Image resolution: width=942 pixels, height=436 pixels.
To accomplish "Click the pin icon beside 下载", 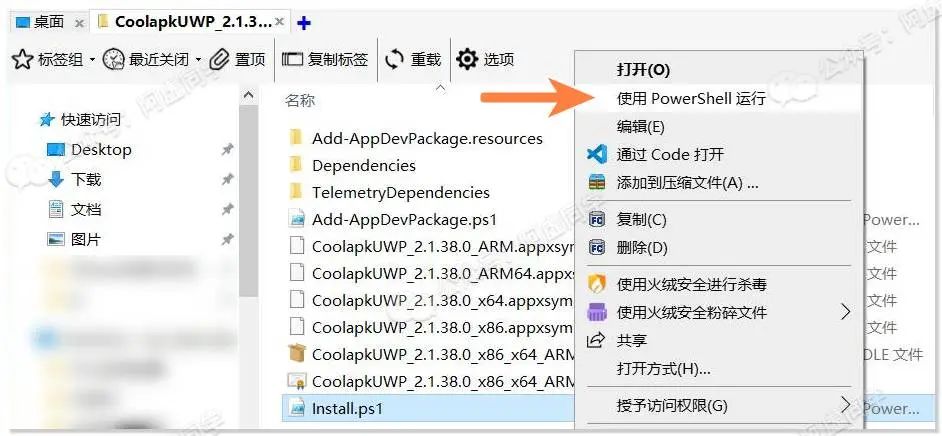I will (x=227, y=180).
